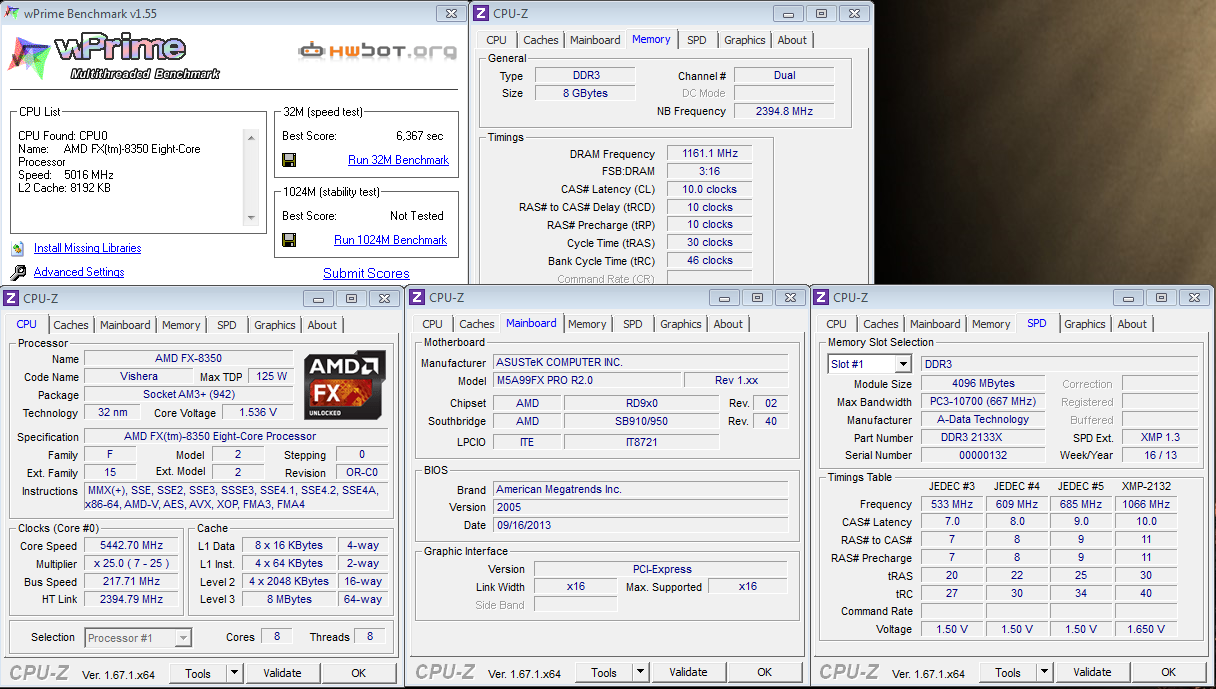Viewport: 1216px width, 689px height.
Task: Click HT Link 2394.79 MHz value
Action: 132,599
